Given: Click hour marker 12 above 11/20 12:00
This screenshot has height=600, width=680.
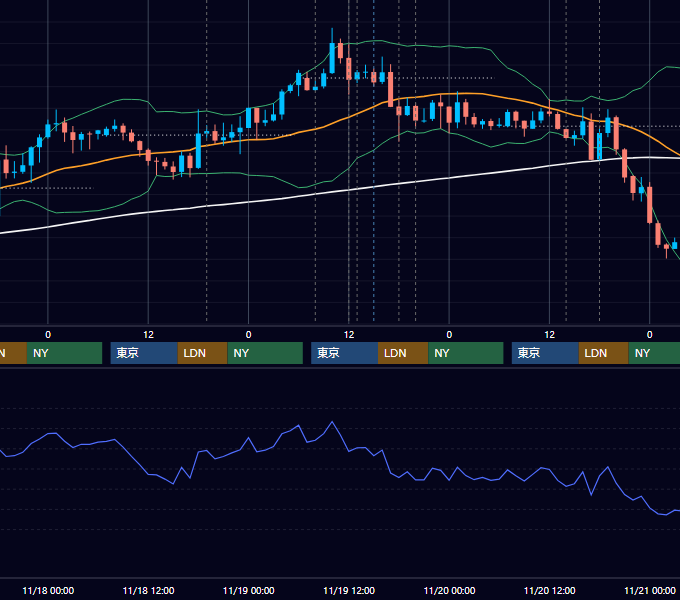Looking at the screenshot, I should (x=549, y=335).
